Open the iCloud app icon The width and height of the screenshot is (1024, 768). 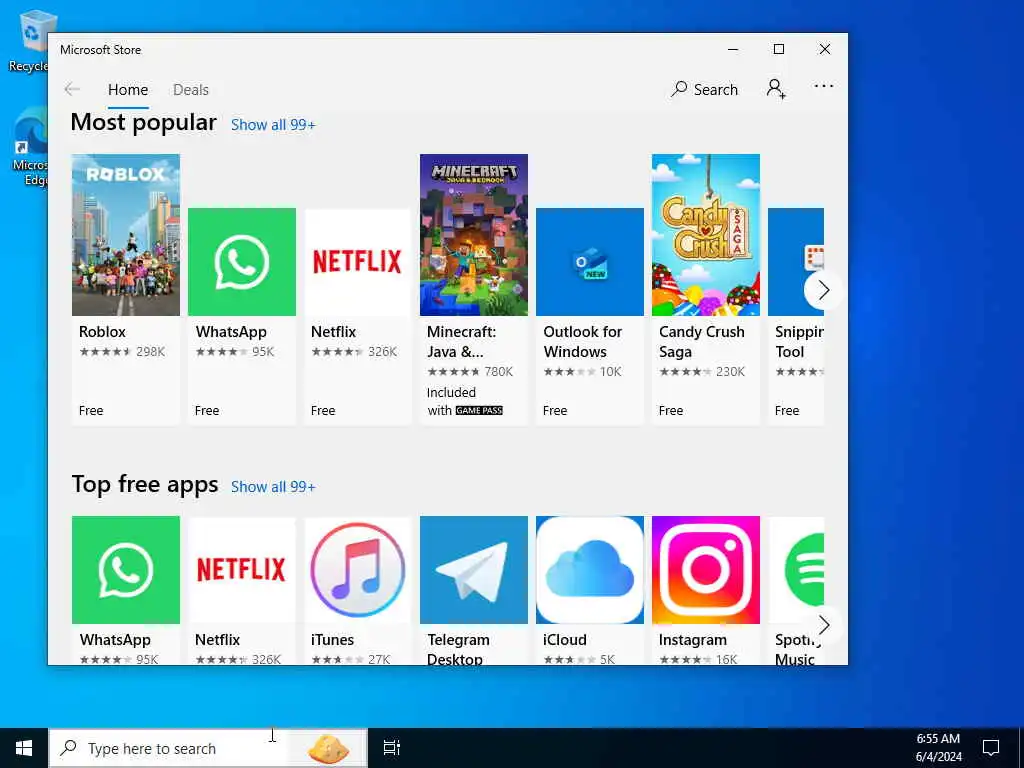(590, 570)
